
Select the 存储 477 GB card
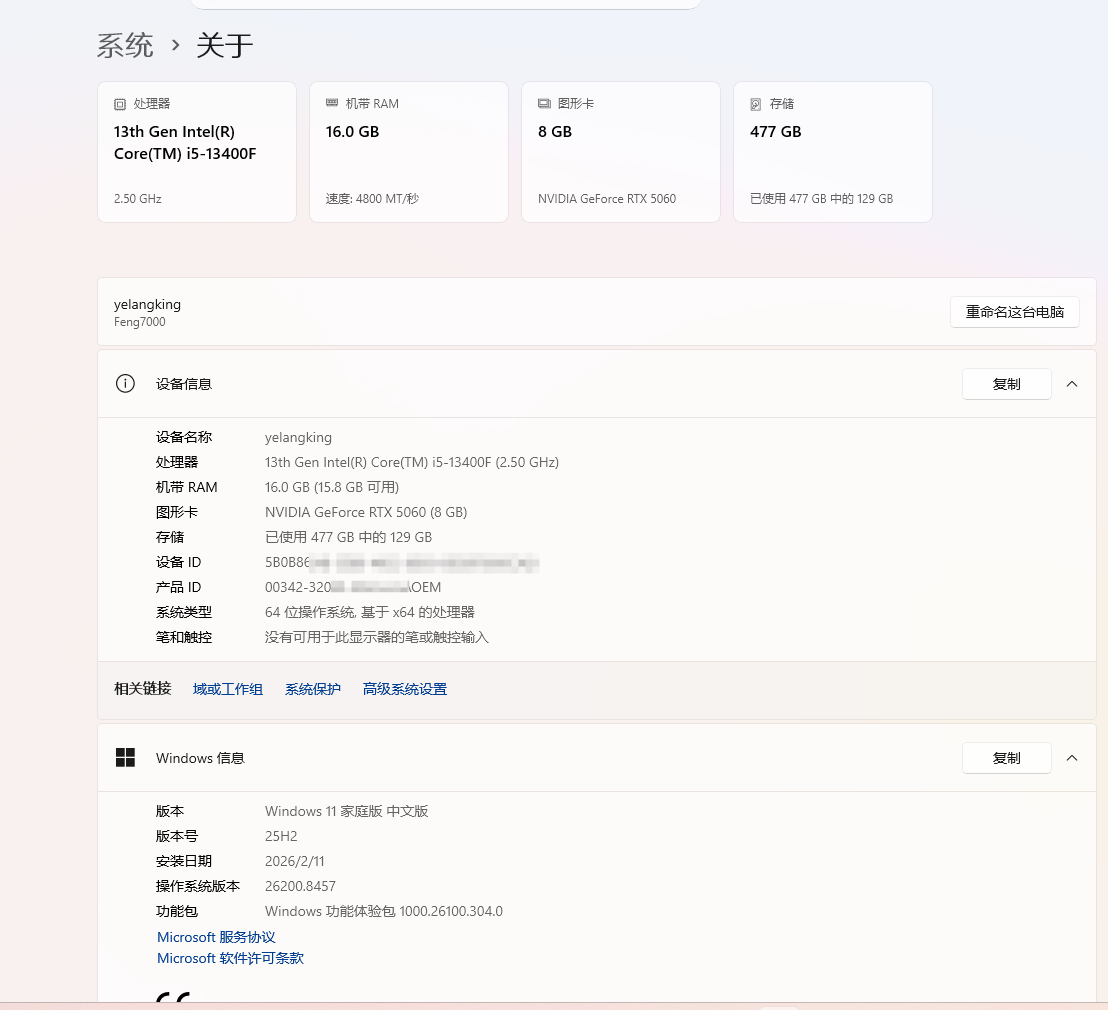pos(832,152)
